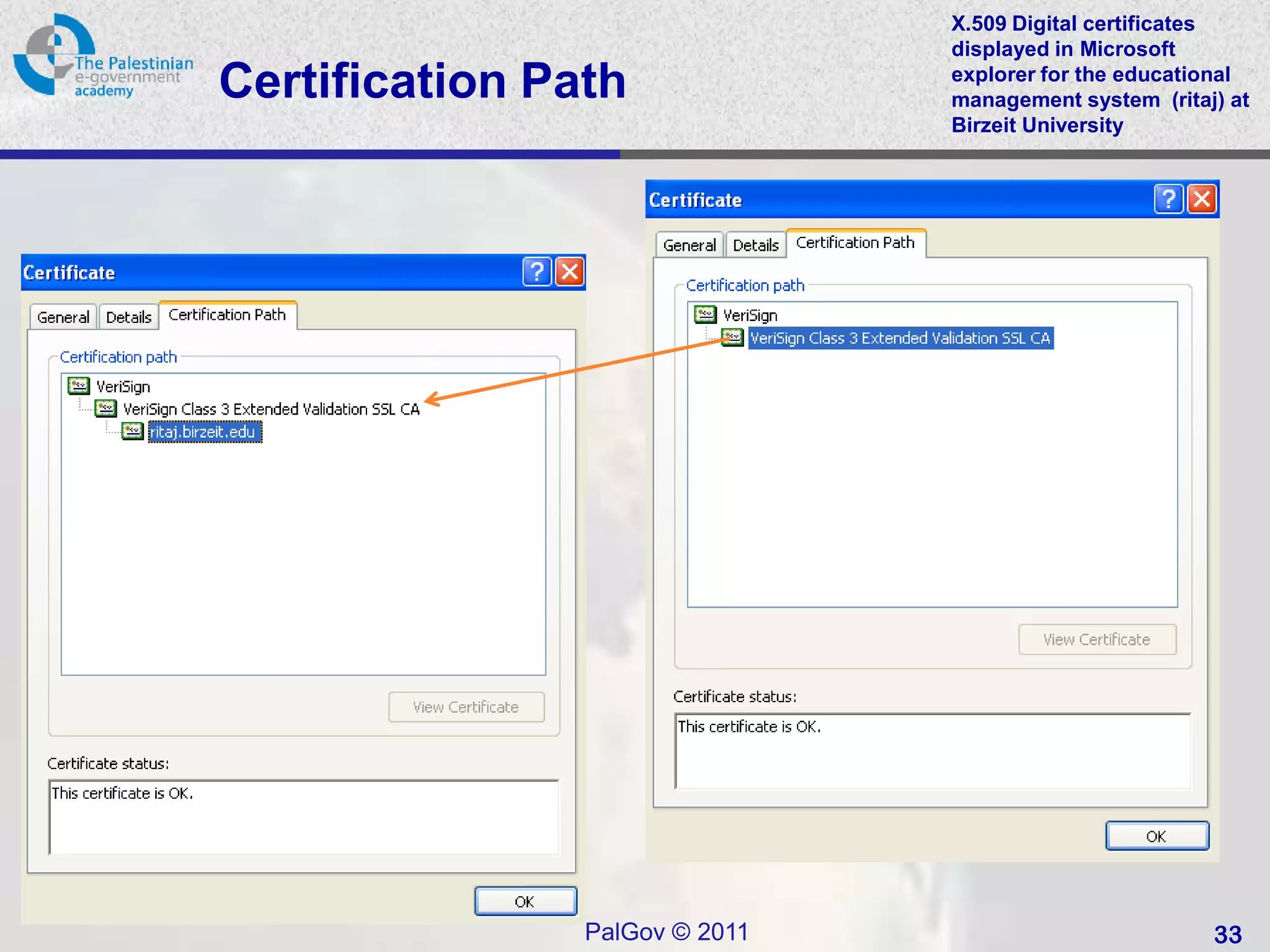Click help question mark in left Certificate window
Image resolution: width=1270 pixels, height=952 pixels.
tap(537, 271)
